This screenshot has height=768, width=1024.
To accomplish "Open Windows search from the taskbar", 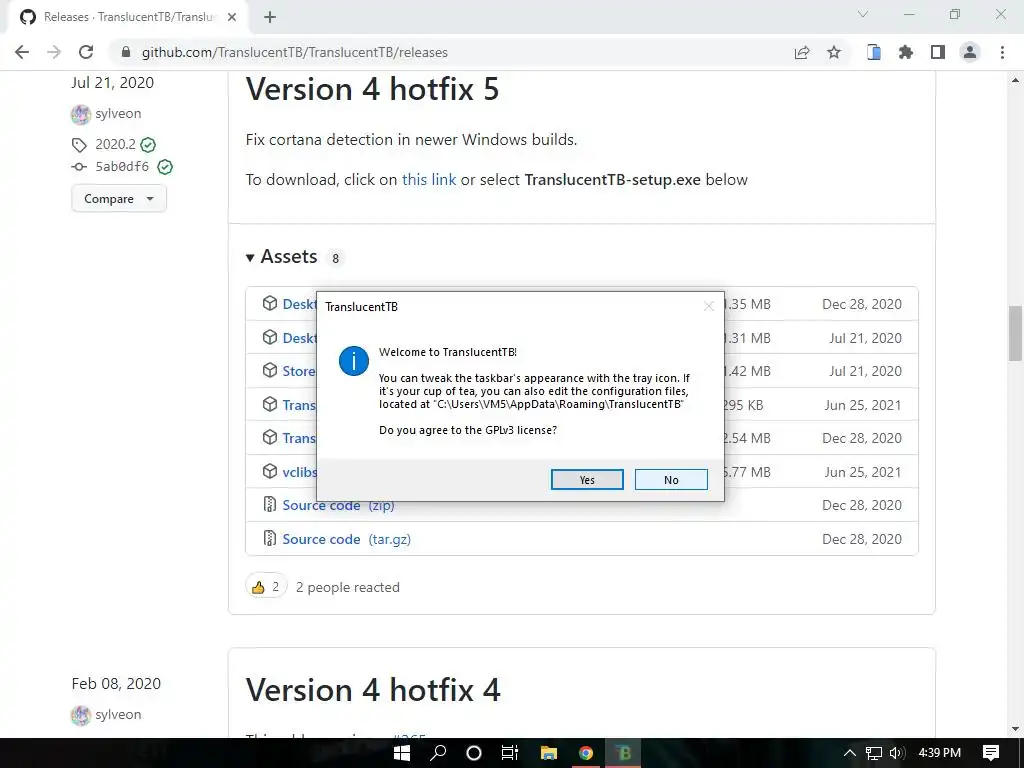I will pyautogui.click(x=438, y=753).
